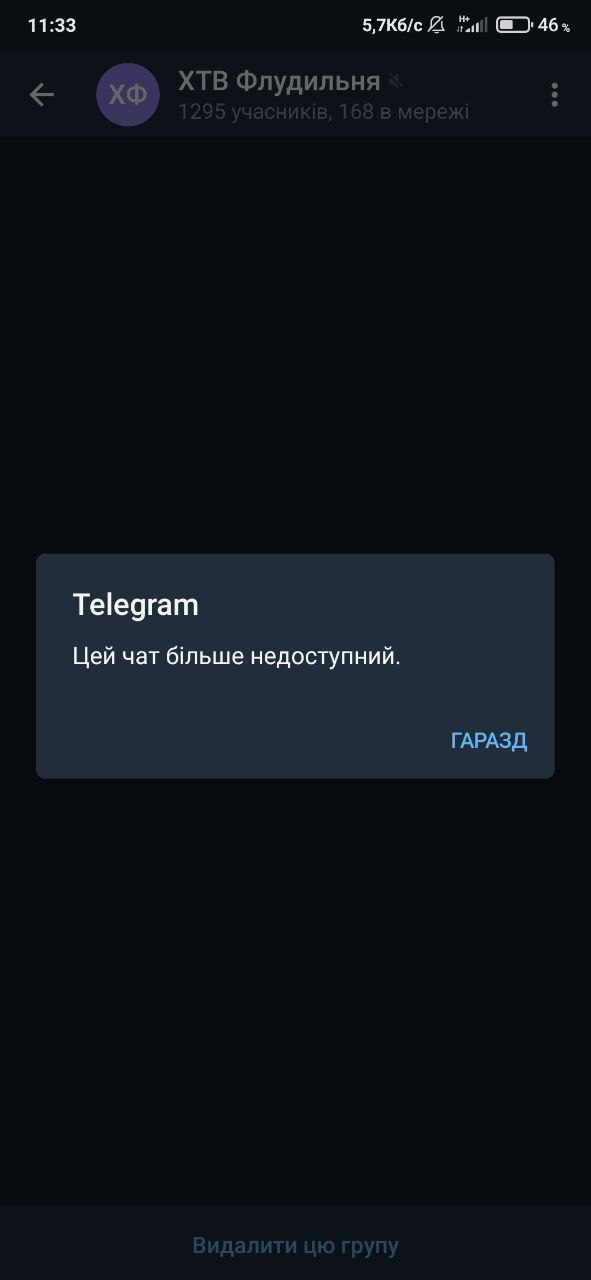Screen dimensions: 591x1280
Task: Tap the battery icon in status bar
Action: (513, 25)
